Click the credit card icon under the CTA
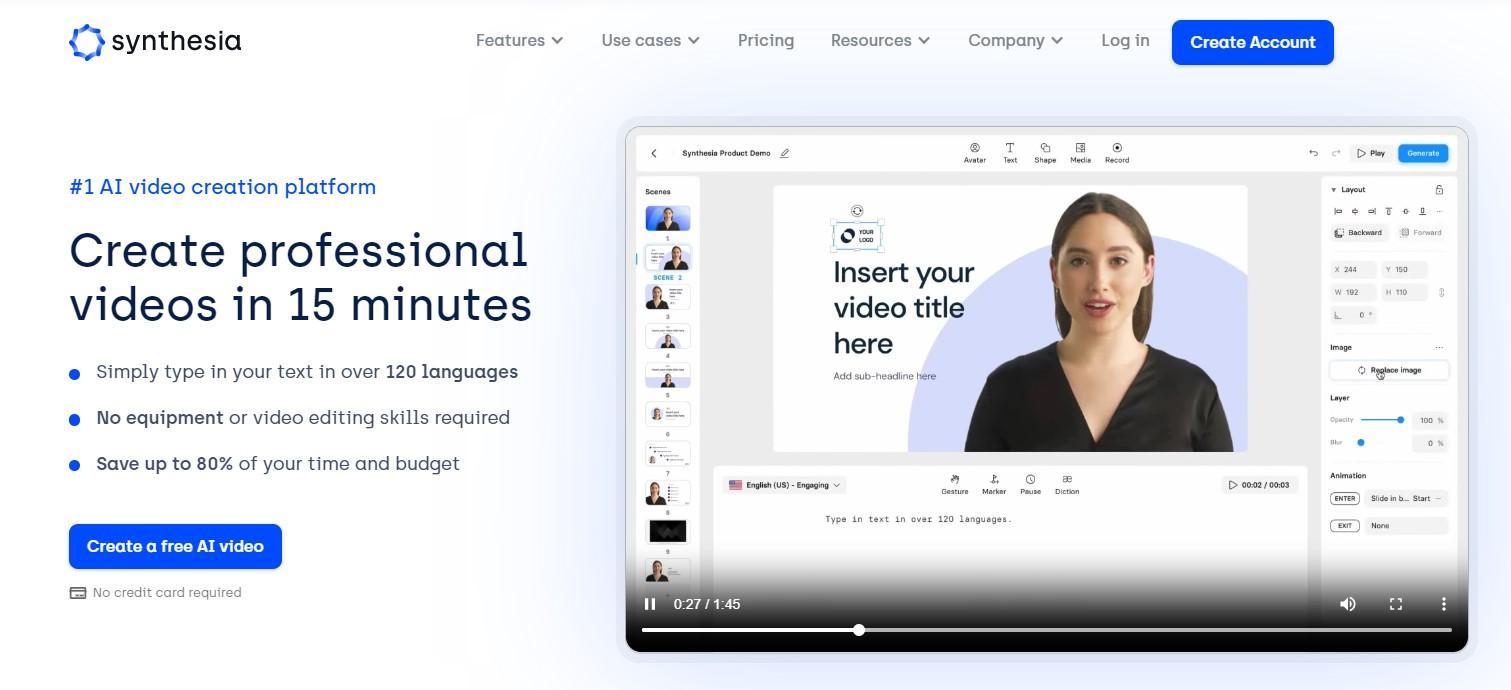The height and width of the screenshot is (690, 1511). pos(78,593)
